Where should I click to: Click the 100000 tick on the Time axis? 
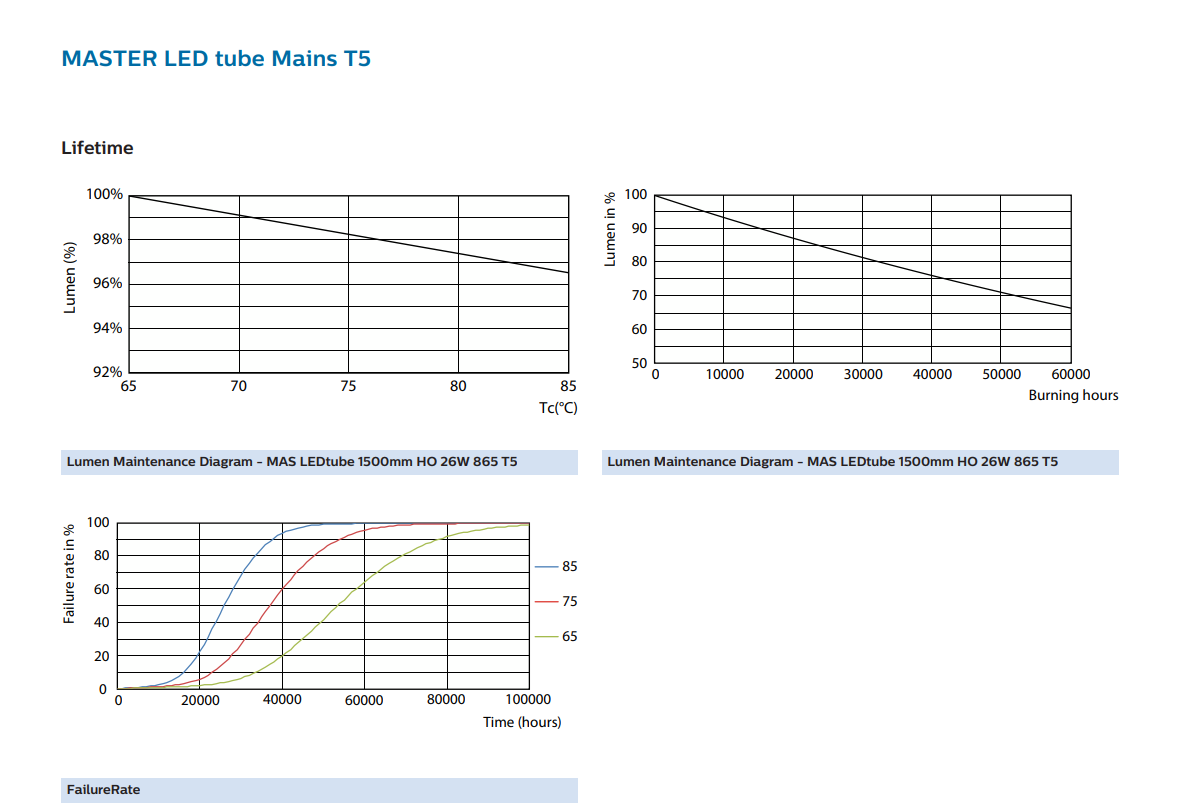[x=528, y=700]
